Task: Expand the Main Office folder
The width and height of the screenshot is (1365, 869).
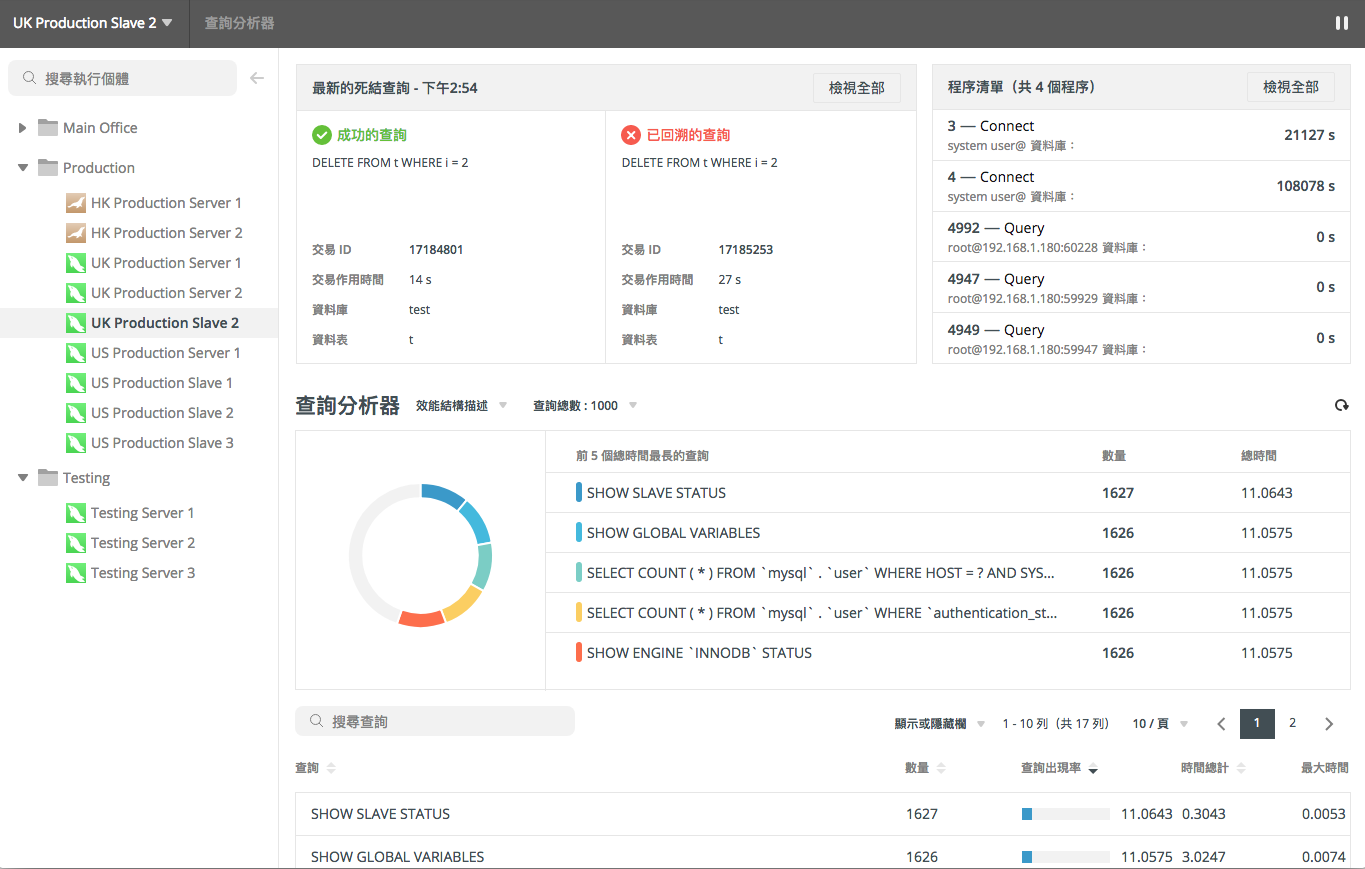Action: [x=23, y=127]
